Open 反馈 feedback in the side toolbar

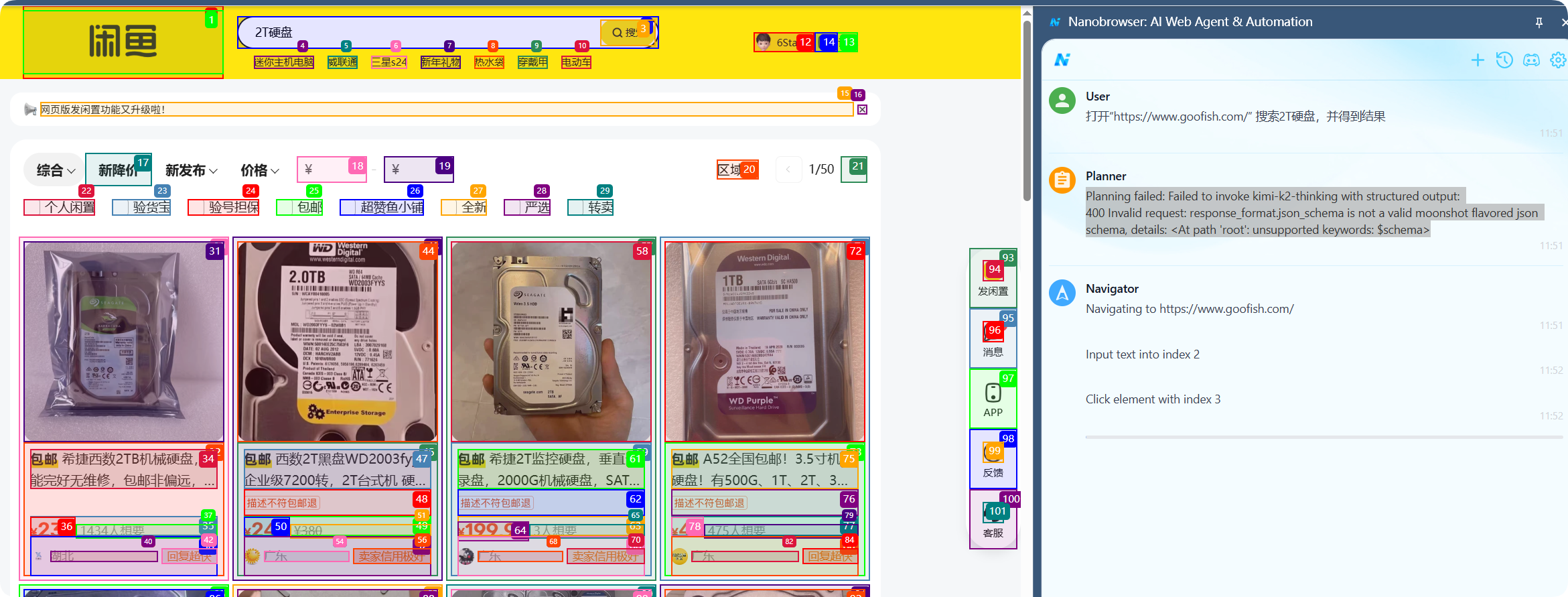[x=993, y=460]
